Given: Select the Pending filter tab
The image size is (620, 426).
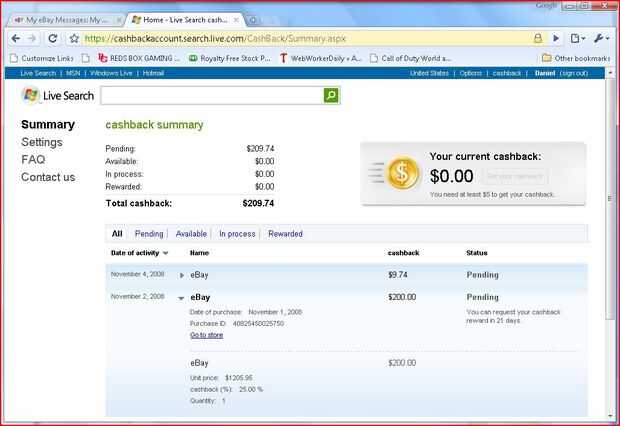Looking at the screenshot, I should (149, 234).
